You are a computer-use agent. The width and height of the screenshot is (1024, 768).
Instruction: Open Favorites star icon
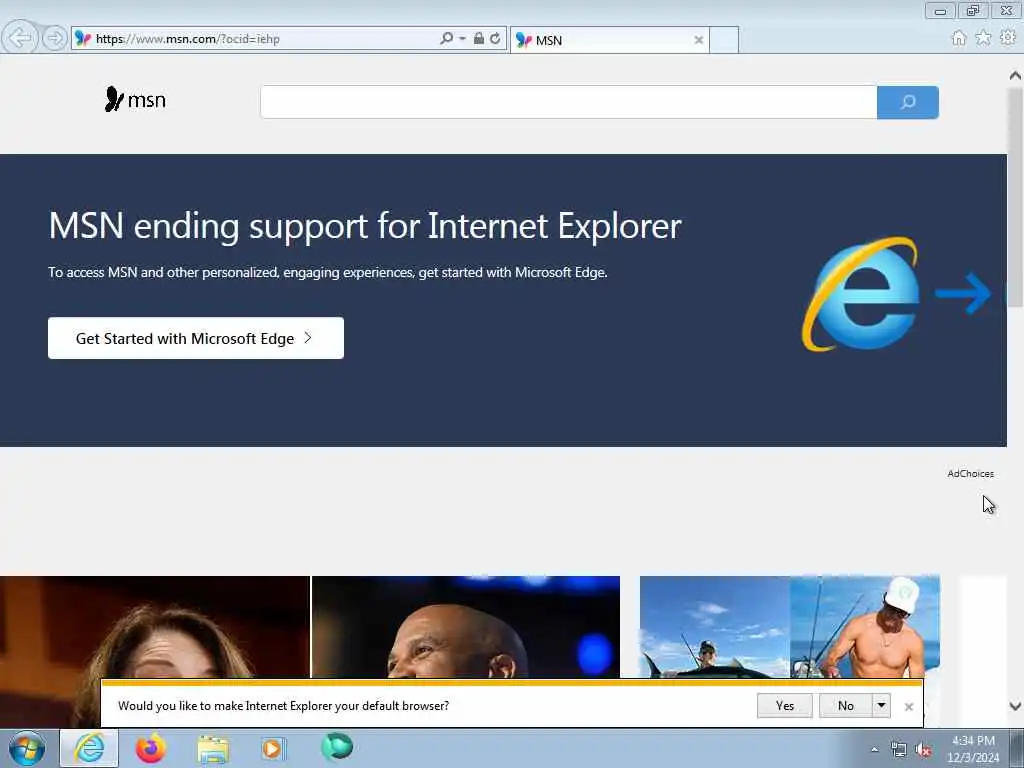[x=983, y=38]
